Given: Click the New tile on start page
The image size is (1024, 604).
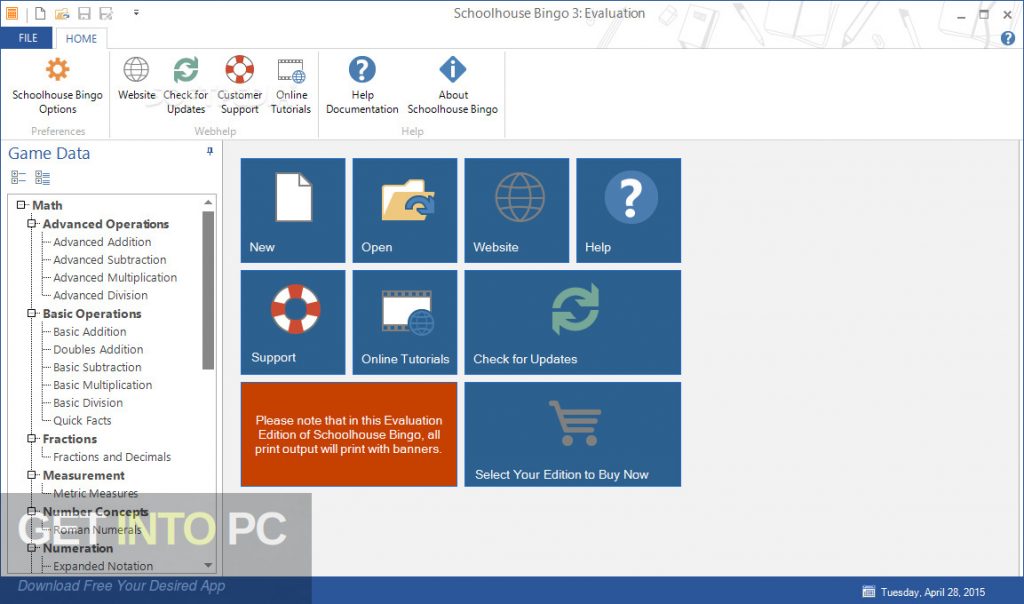Looking at the screenshot, I should pos(293,210).
